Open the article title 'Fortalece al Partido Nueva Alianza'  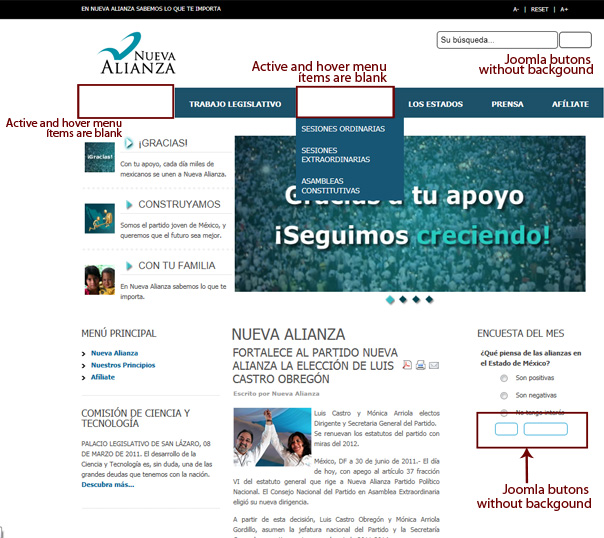(315, 365)
